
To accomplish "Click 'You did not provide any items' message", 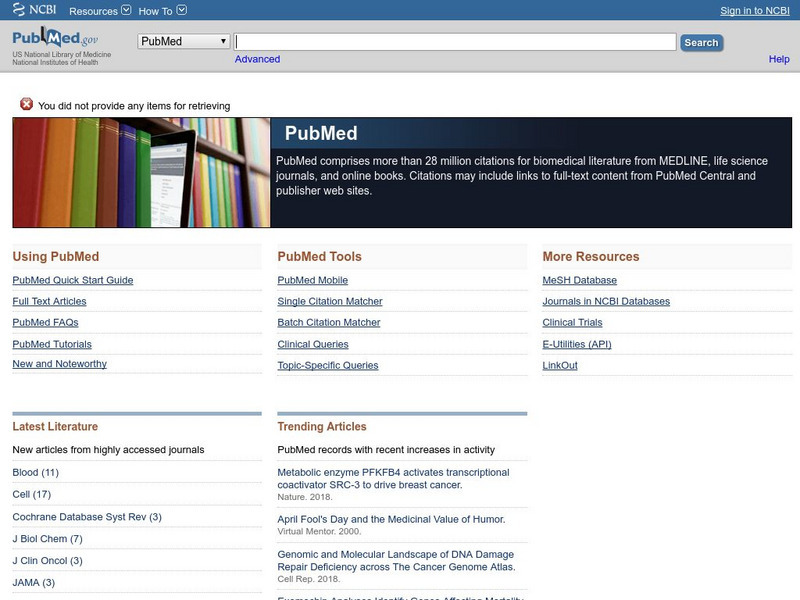I will pos(134,106).
